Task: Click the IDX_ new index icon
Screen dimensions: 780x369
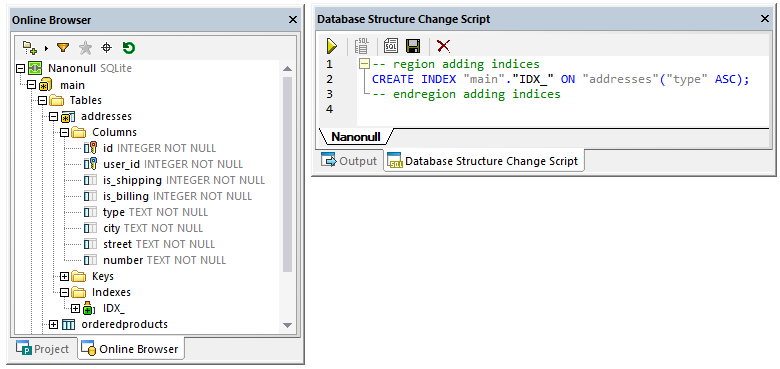Action: 89,308
